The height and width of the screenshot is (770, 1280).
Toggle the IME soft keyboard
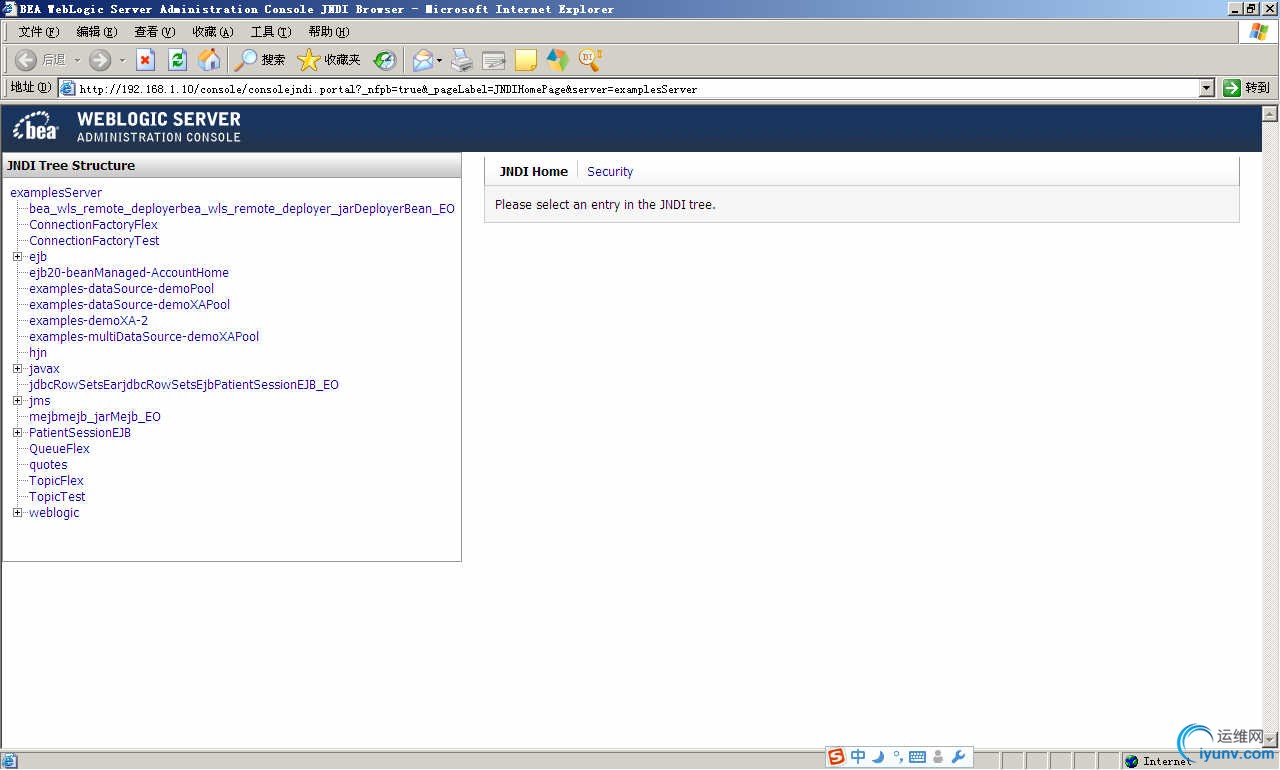point(917,757)
